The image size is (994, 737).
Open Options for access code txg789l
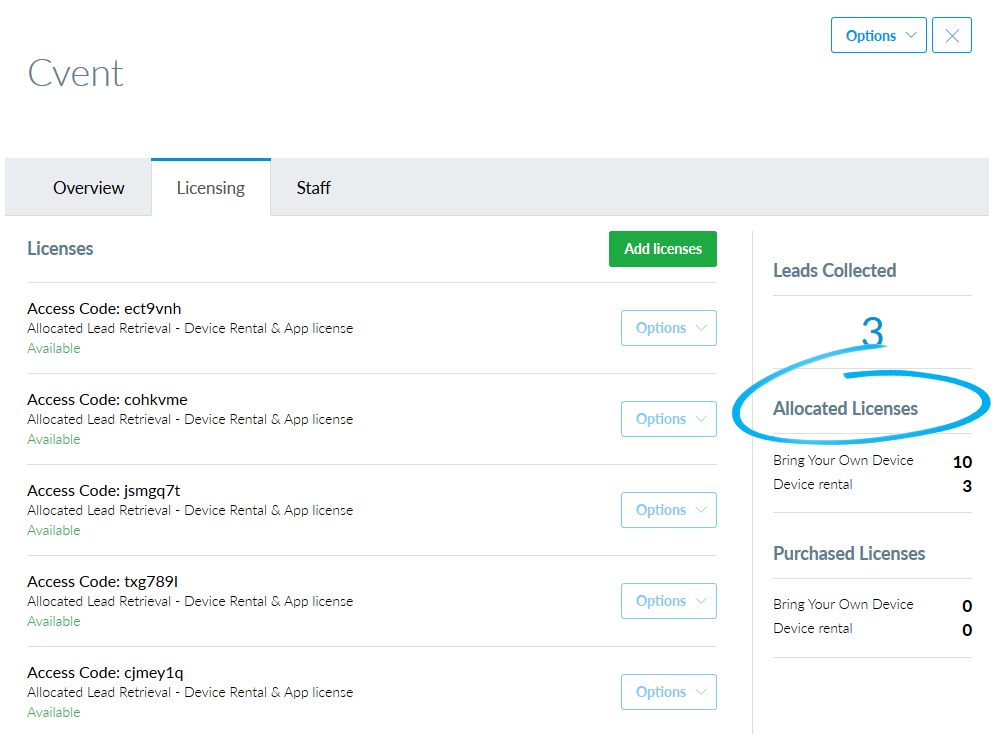[x=668, y=600]
